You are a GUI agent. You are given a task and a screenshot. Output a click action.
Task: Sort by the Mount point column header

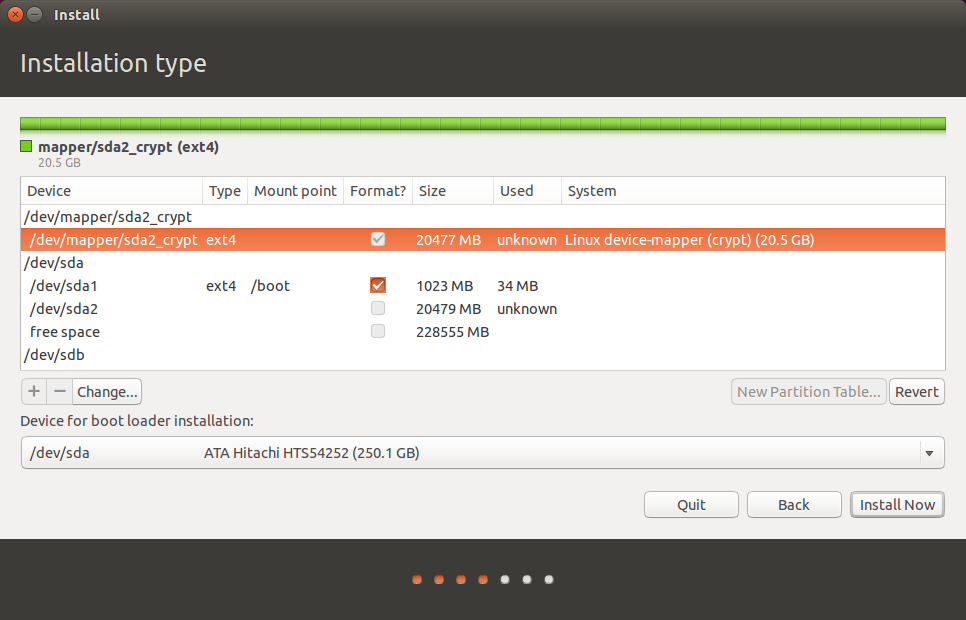point(295,191)
